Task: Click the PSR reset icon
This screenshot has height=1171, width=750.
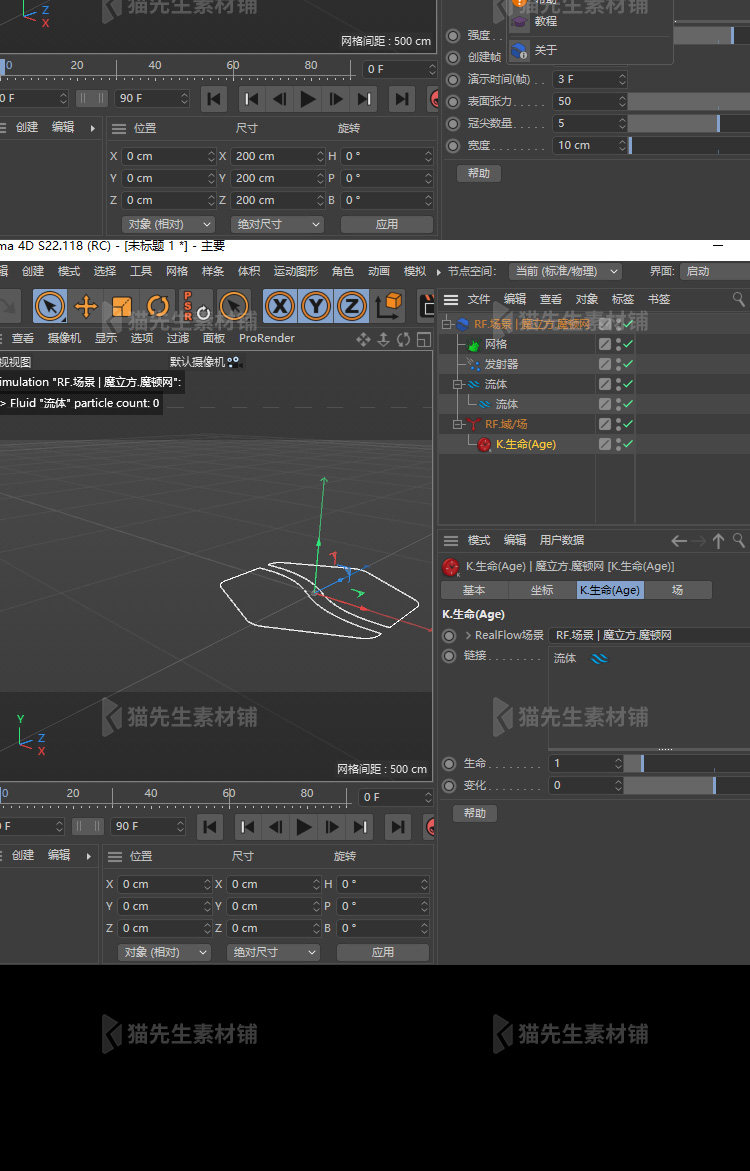Action: click(196, 306)
